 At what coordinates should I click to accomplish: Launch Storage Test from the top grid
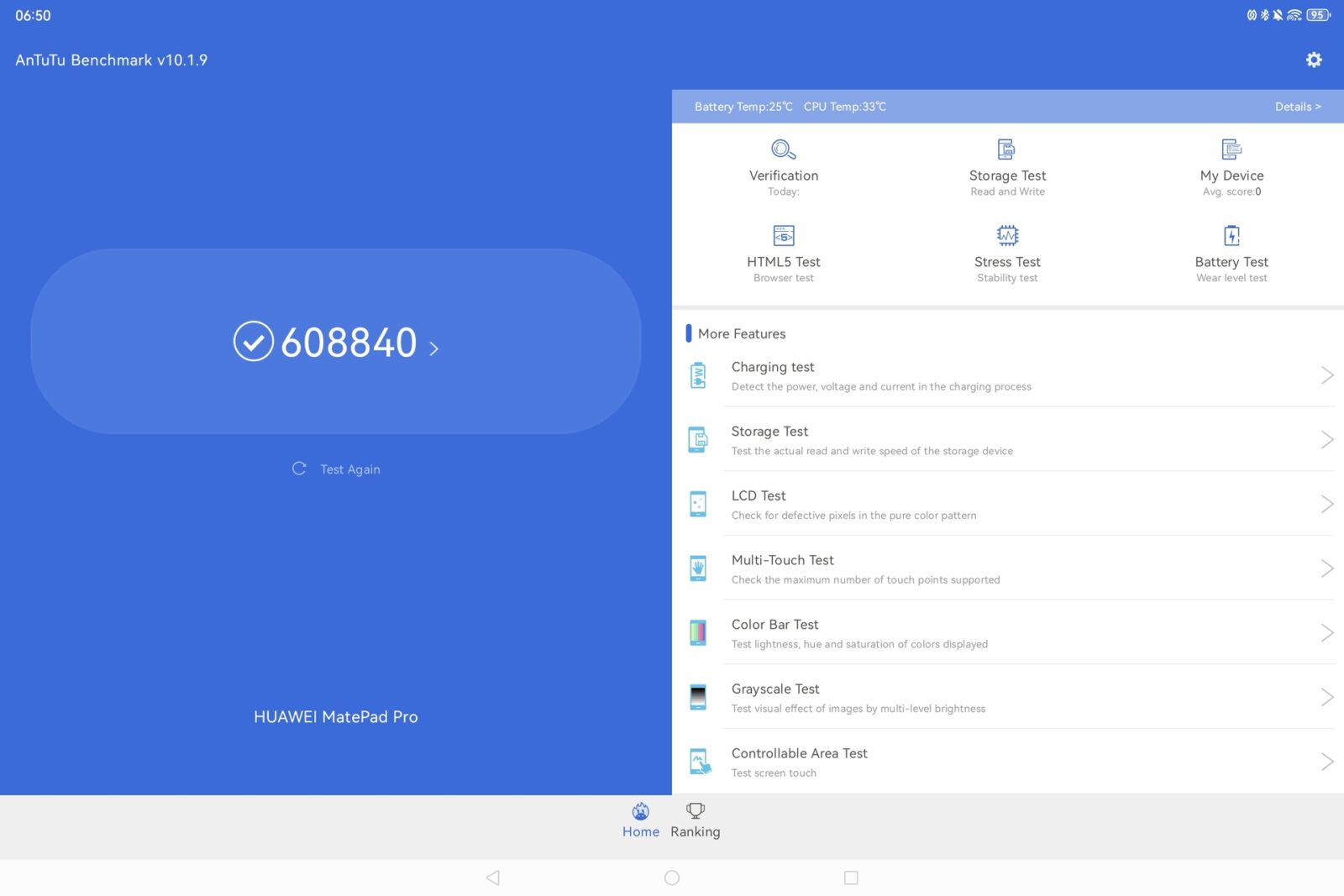(x=1006, y=150)
